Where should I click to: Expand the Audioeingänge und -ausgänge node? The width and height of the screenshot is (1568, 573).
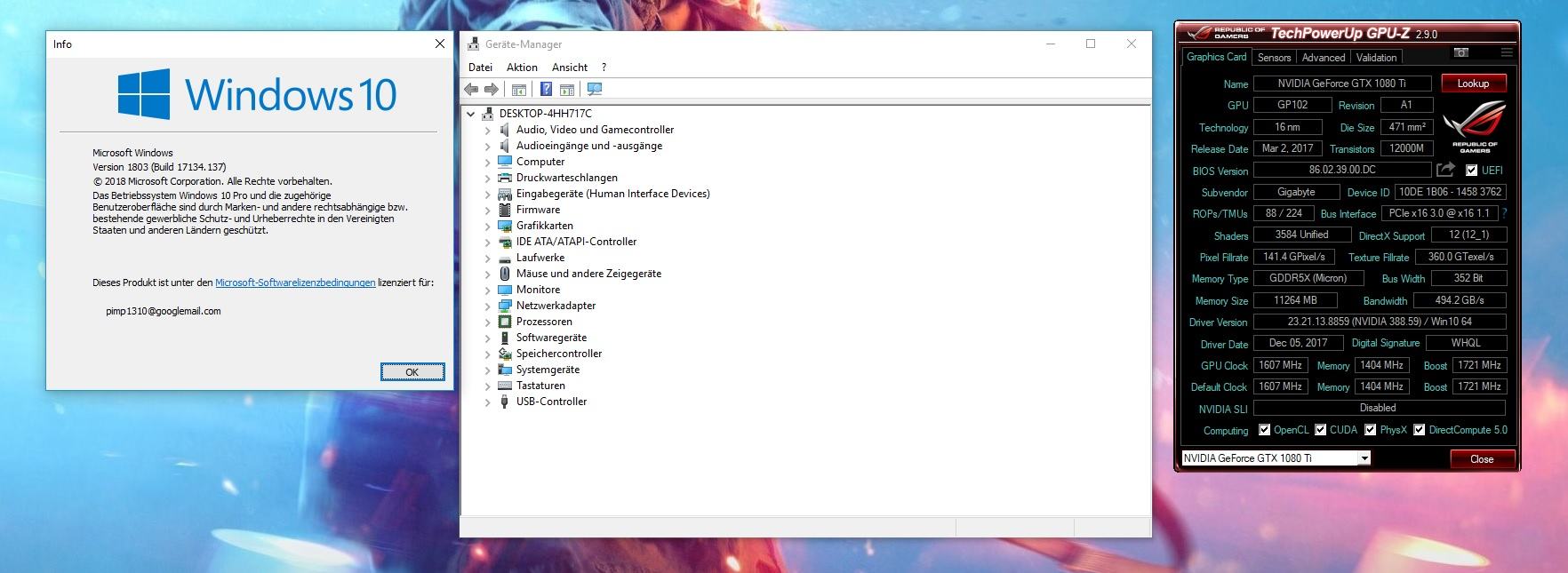tap(487, 146)
